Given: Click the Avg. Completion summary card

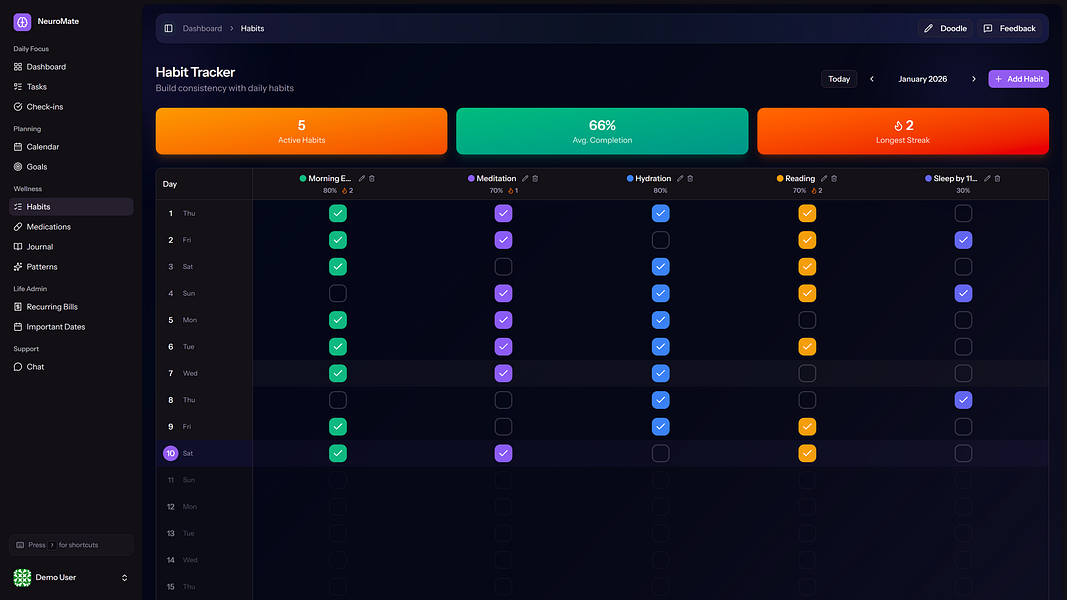Looking at the screenshot, I should coord(602,131).
